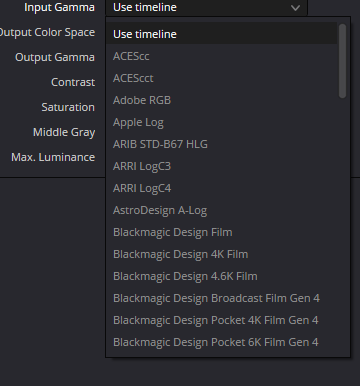Select Apple Log gamma

click(x=222, y=122)
